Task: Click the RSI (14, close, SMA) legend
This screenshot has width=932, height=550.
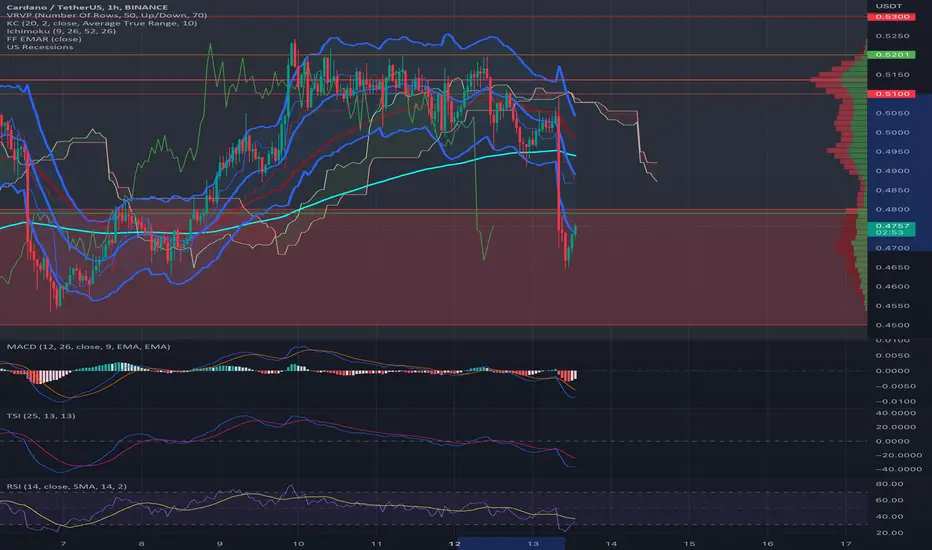Action: (x=67, y=486)
